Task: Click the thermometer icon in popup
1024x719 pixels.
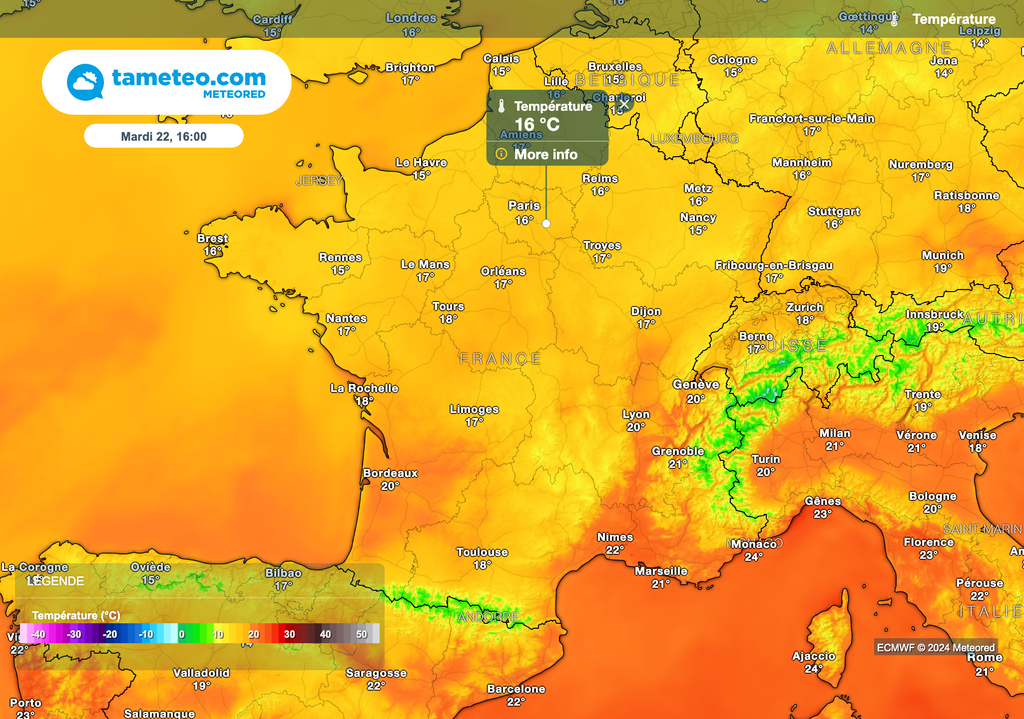Action: pyautogui.click(x=501, y=106)
